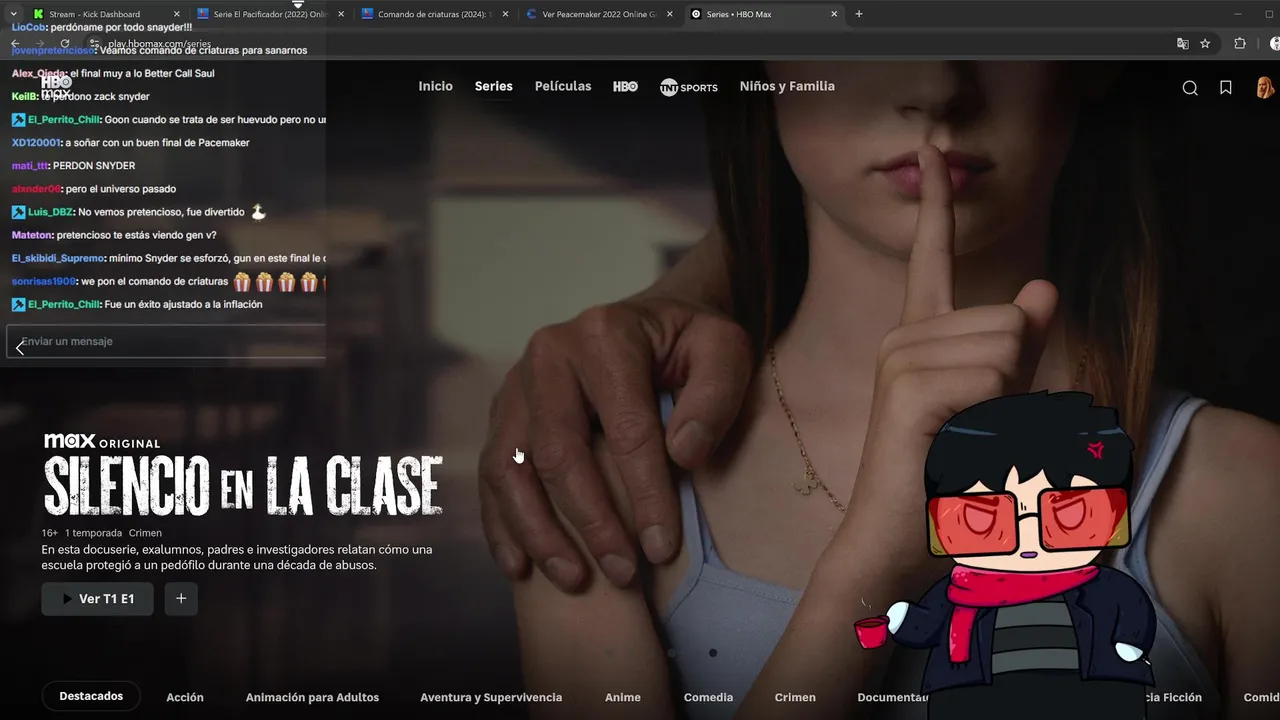The height and width of the screenshot is (720, 1280).
Task: Click the active hero carousel dot
Action: 712,653
